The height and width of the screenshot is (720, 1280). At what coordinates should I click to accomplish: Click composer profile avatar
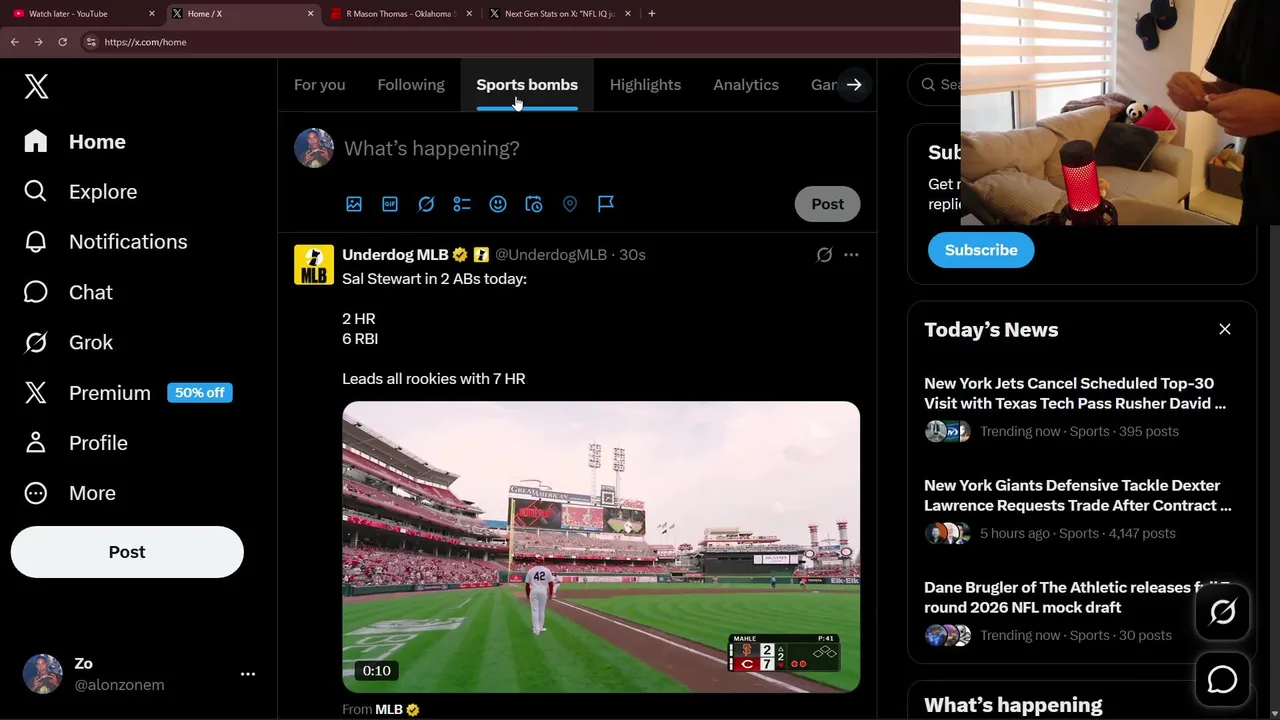(314, 148)
